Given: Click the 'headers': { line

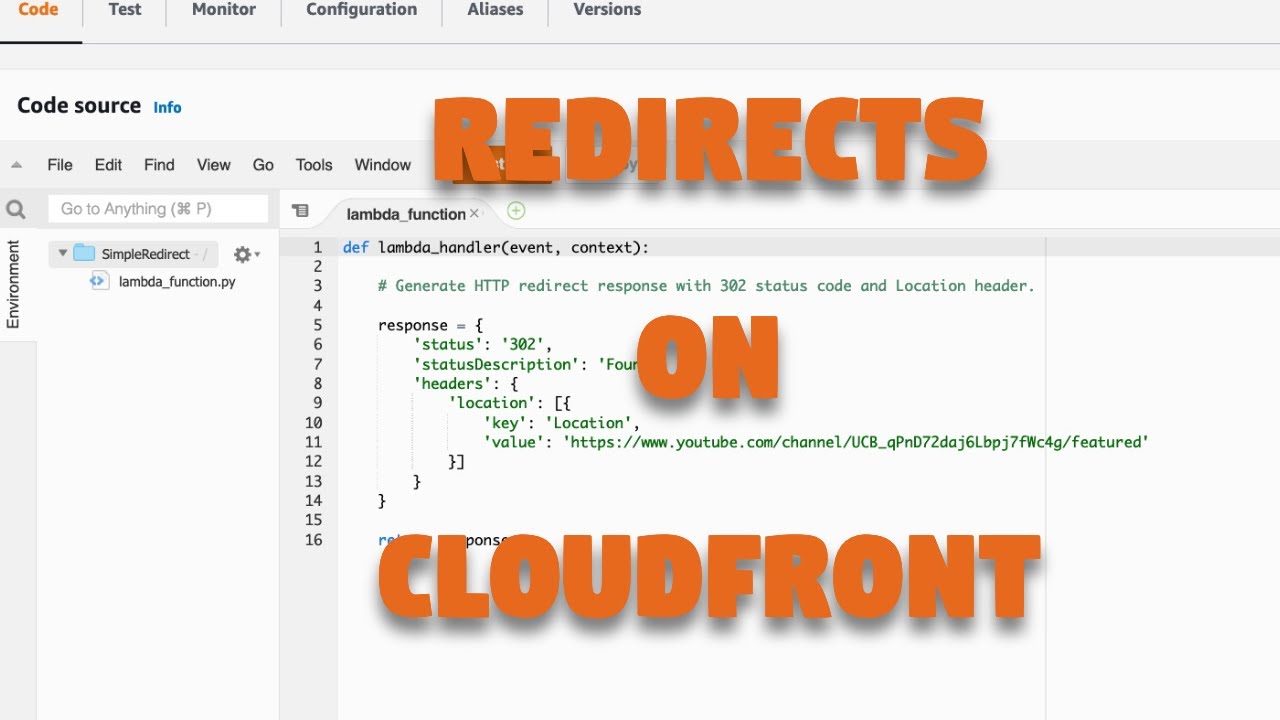Looking at the screenshot, I should click(465, 384).
